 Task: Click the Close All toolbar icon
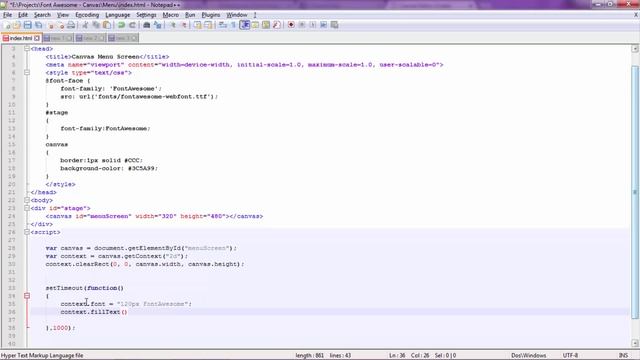tap(60, 25)
